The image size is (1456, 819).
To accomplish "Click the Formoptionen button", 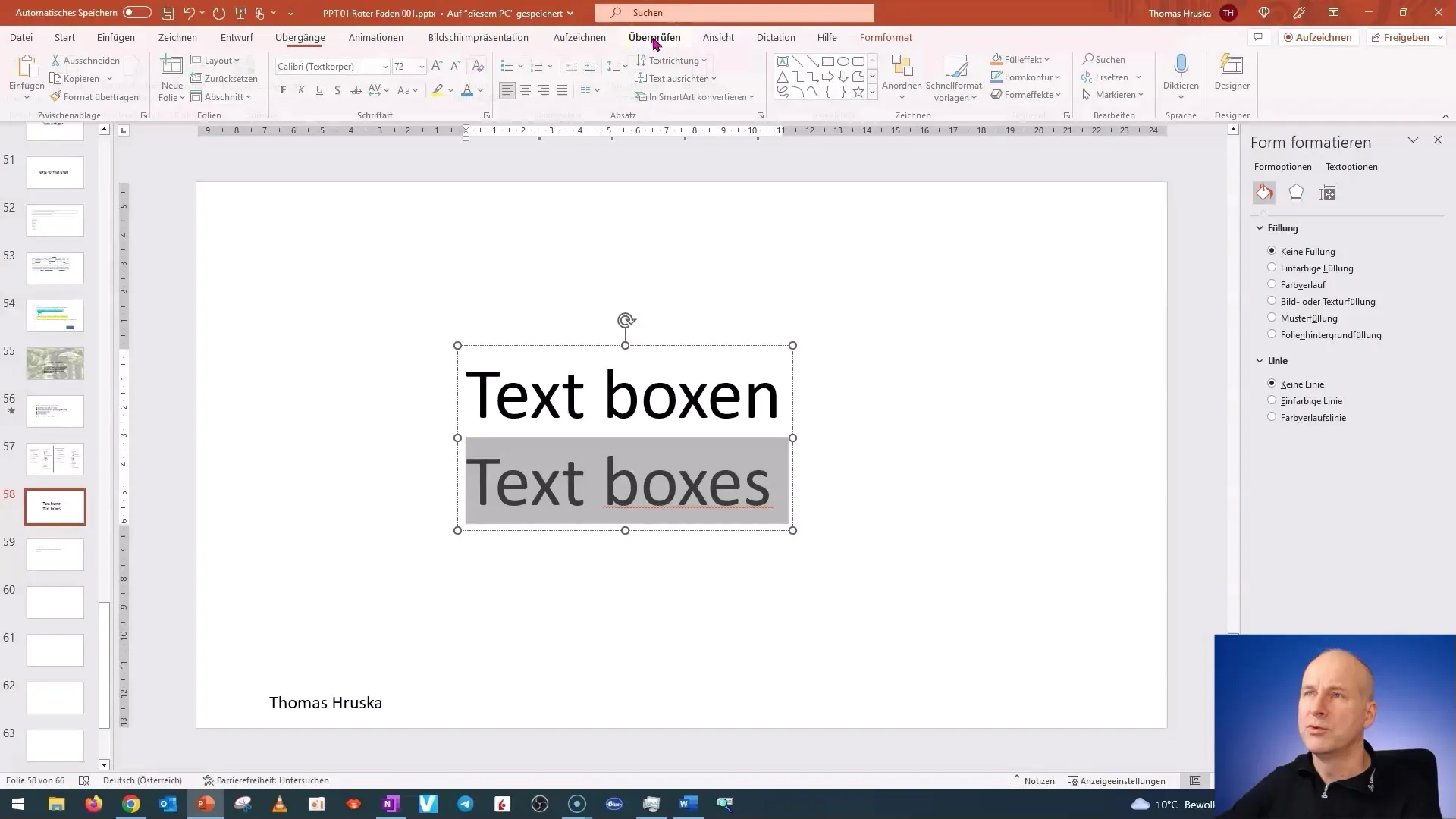I will [x=1283, y=166].
